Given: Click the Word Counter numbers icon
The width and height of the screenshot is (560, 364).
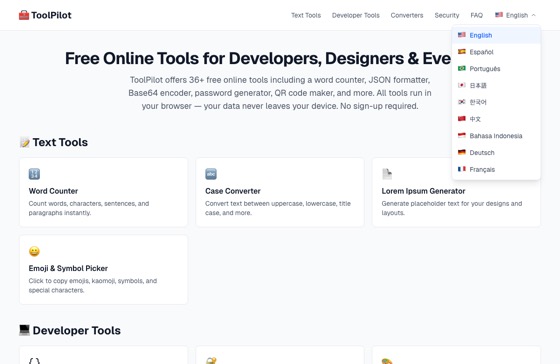Looking at the screenshot, I should [34, 174].
